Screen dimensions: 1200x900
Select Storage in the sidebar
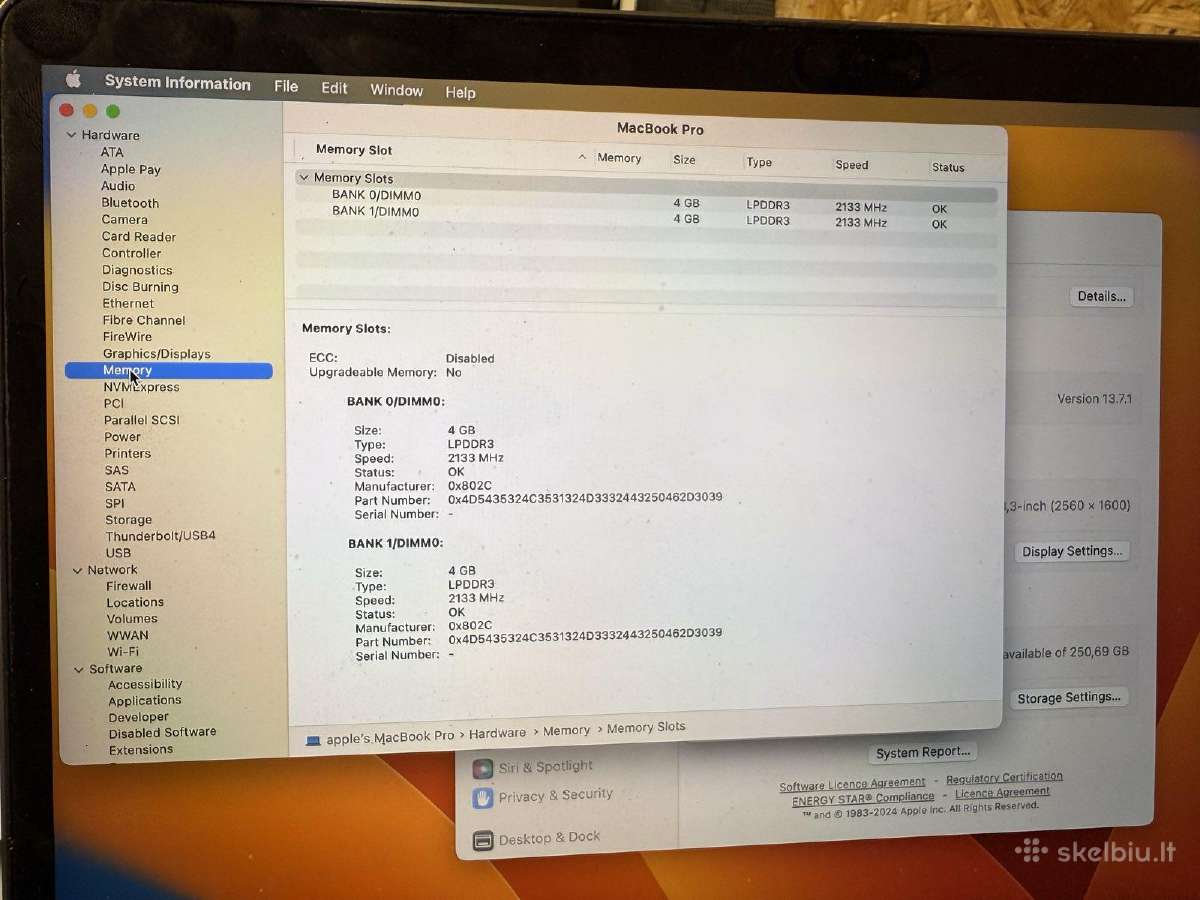[x=128, y=520]
